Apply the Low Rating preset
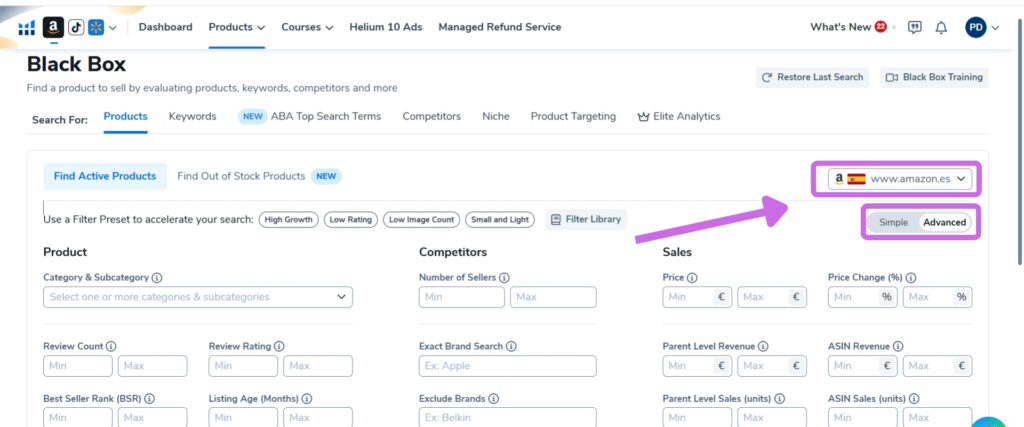The width and height of the screenshot is (1024, 427). [351, 219]
